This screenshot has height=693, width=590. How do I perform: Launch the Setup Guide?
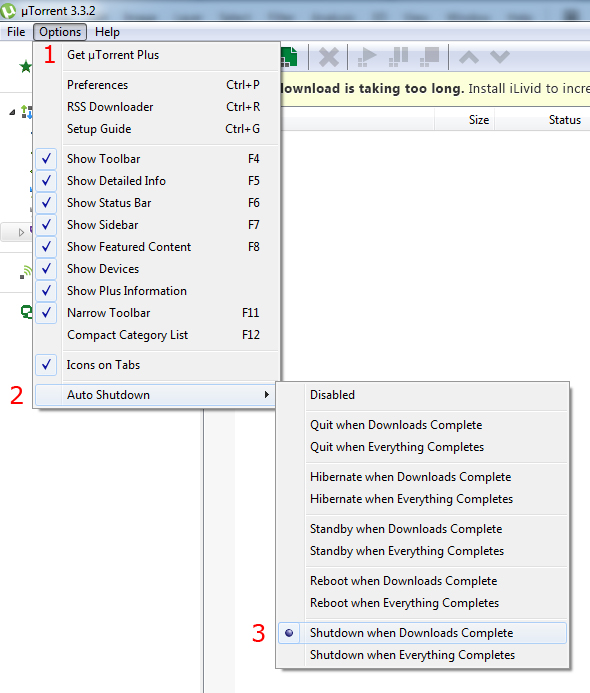(157, 129)
